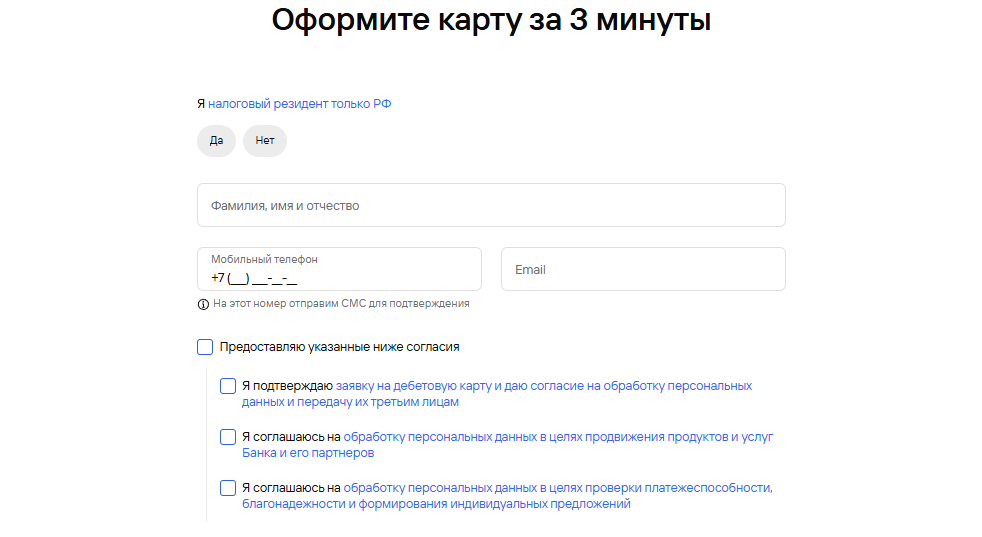Viewport: 982px width, 537px height.
Task: Choose "Нет" for tax resident status
Action: (265, 141)
